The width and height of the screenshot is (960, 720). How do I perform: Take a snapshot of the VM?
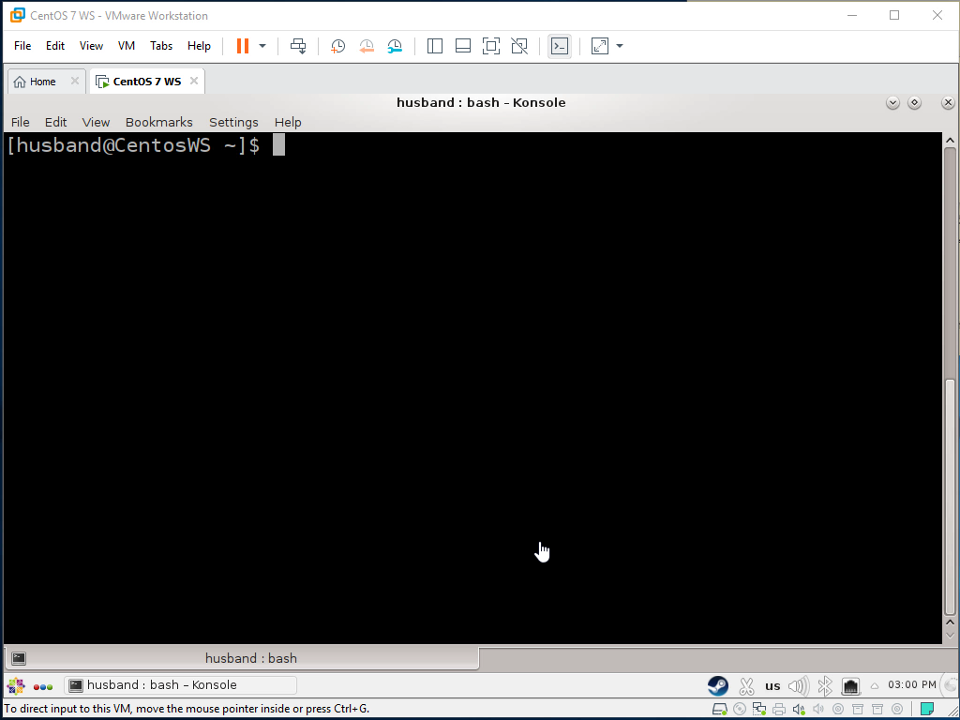click(x=338, y=46)
